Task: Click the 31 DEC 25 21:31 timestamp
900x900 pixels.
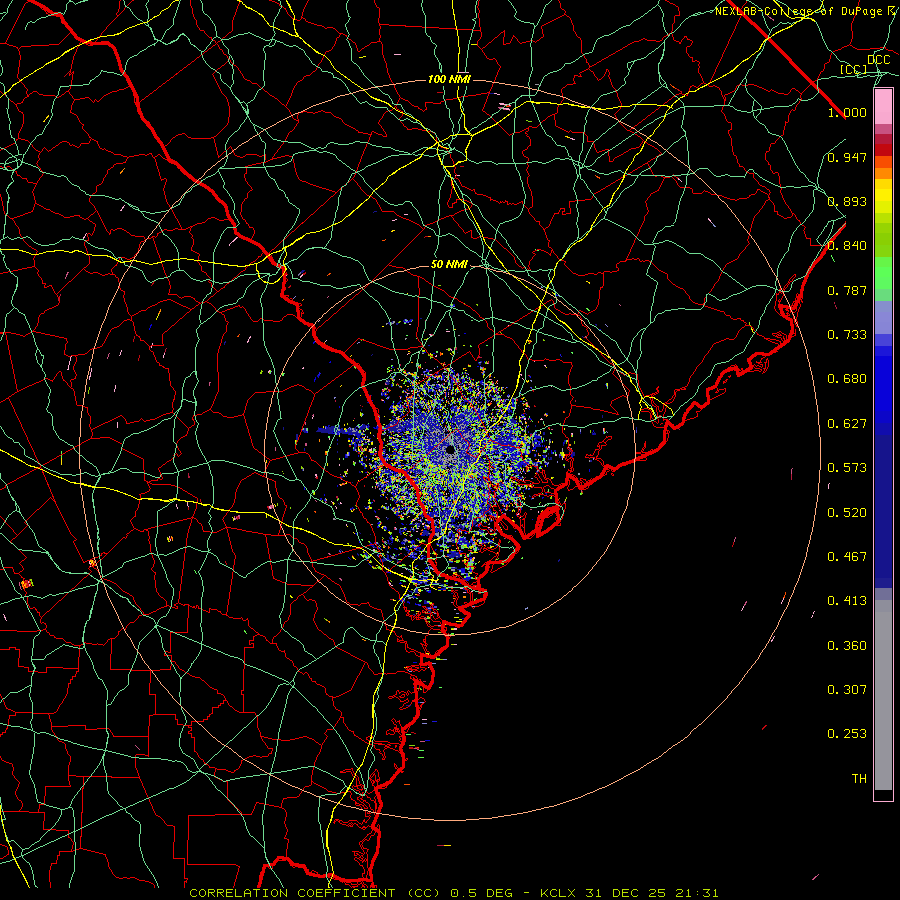Action: tap(652, 893)
